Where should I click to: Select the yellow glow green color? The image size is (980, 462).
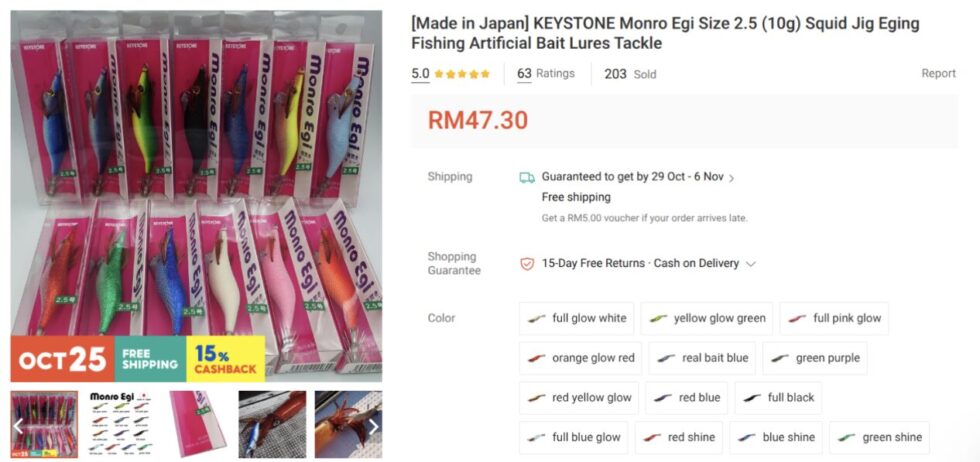tap(706, 318)
